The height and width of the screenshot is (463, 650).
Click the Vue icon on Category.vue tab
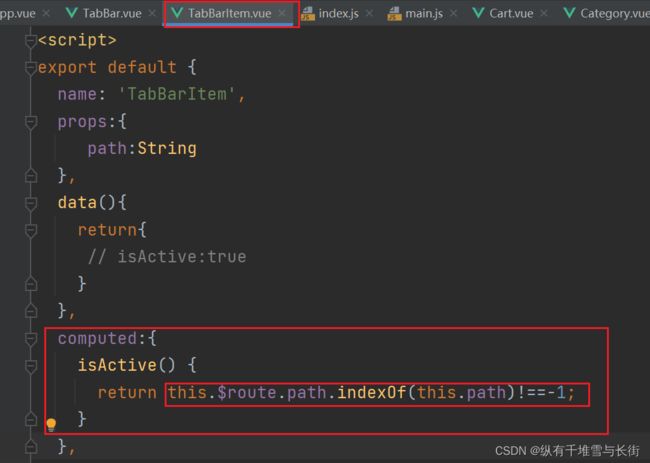570,13
